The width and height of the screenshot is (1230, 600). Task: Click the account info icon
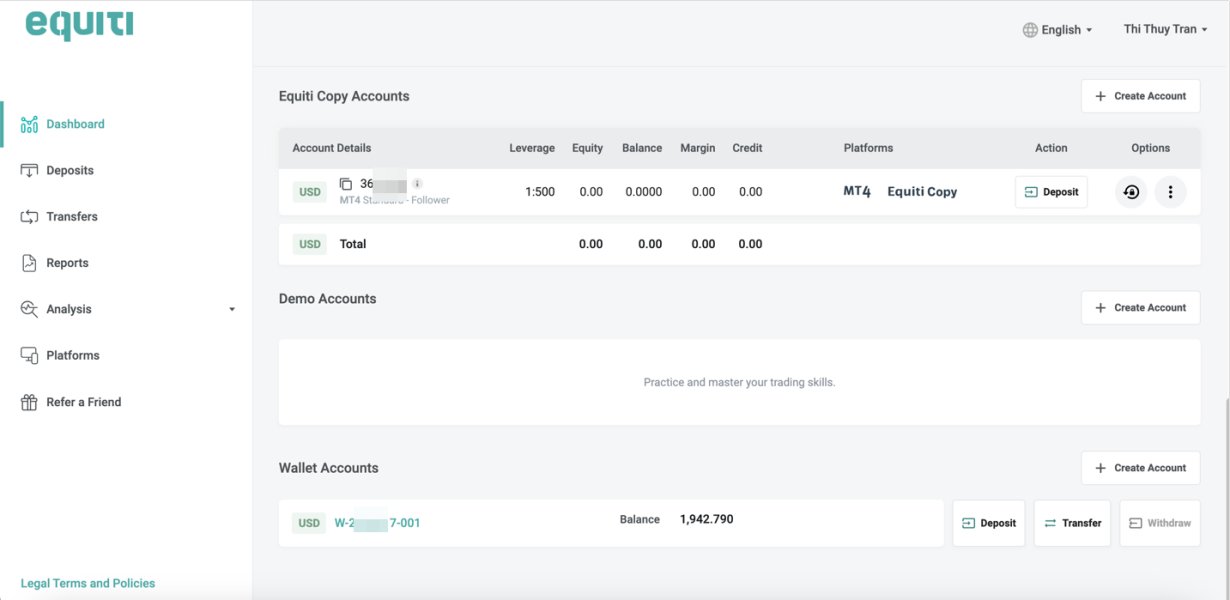417,184
